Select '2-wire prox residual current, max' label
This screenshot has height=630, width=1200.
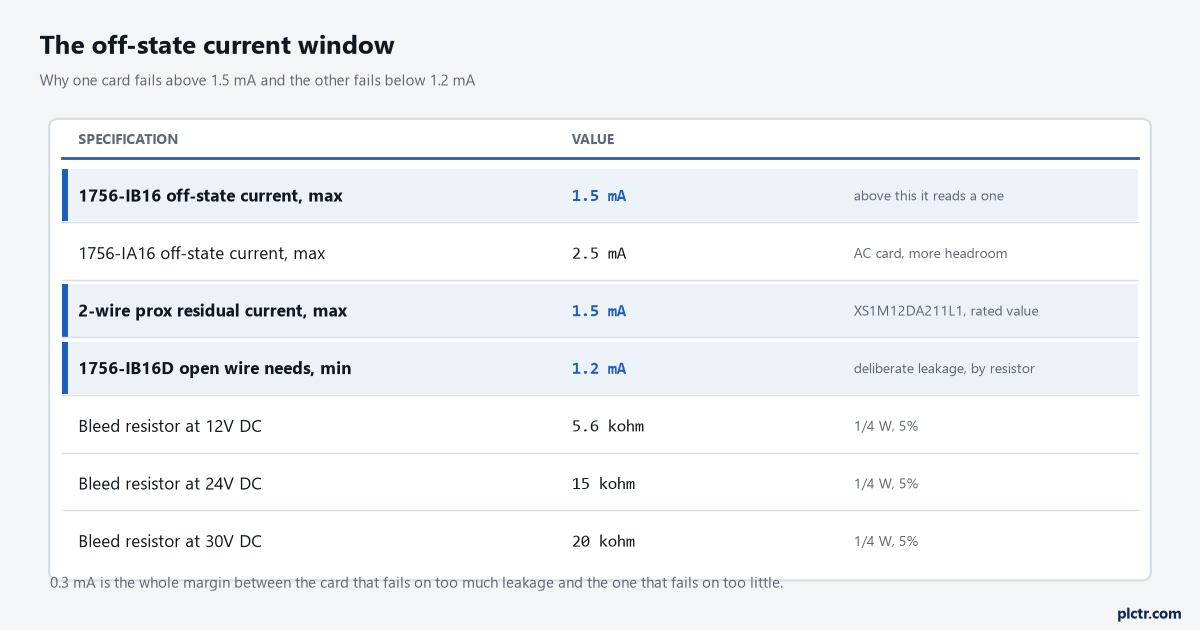tap(213, 311)
